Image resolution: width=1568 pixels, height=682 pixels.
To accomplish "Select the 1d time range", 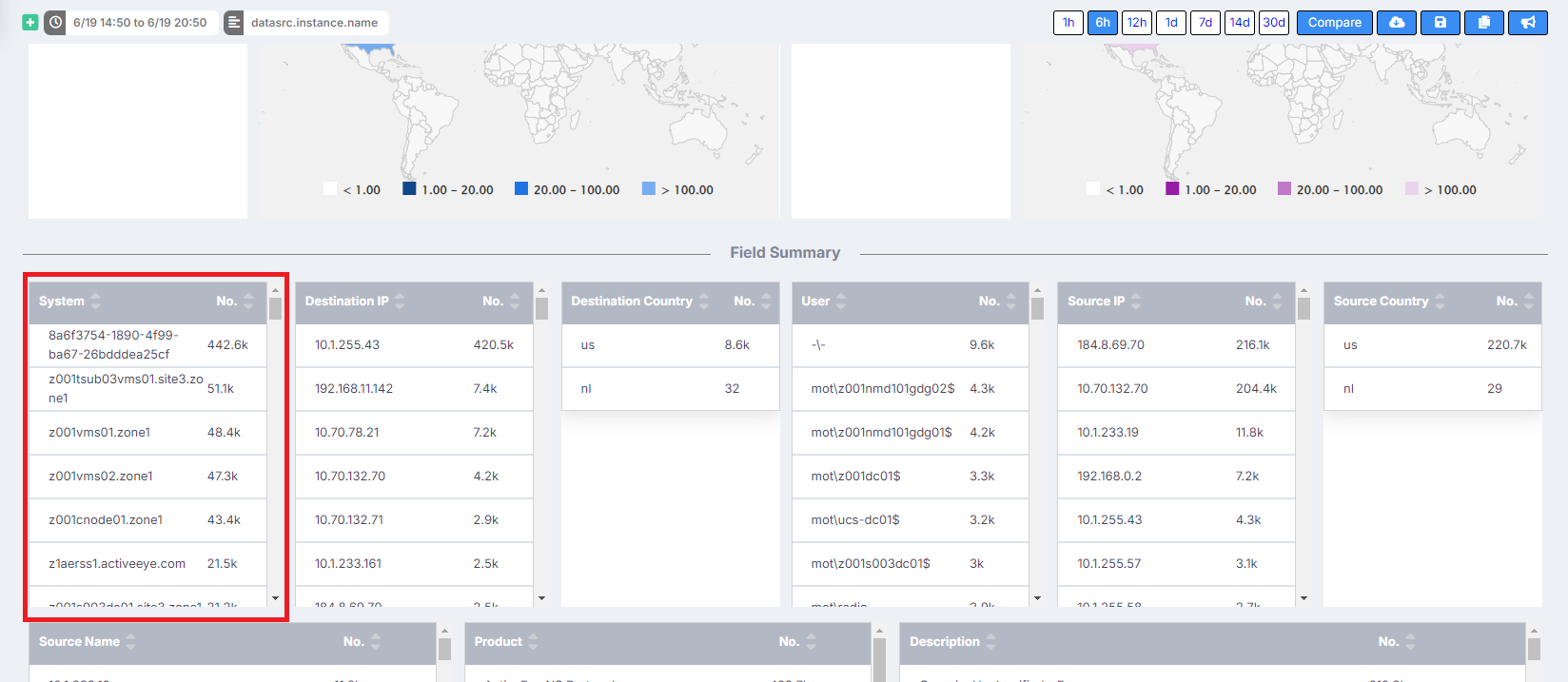I will point(1171,22).
